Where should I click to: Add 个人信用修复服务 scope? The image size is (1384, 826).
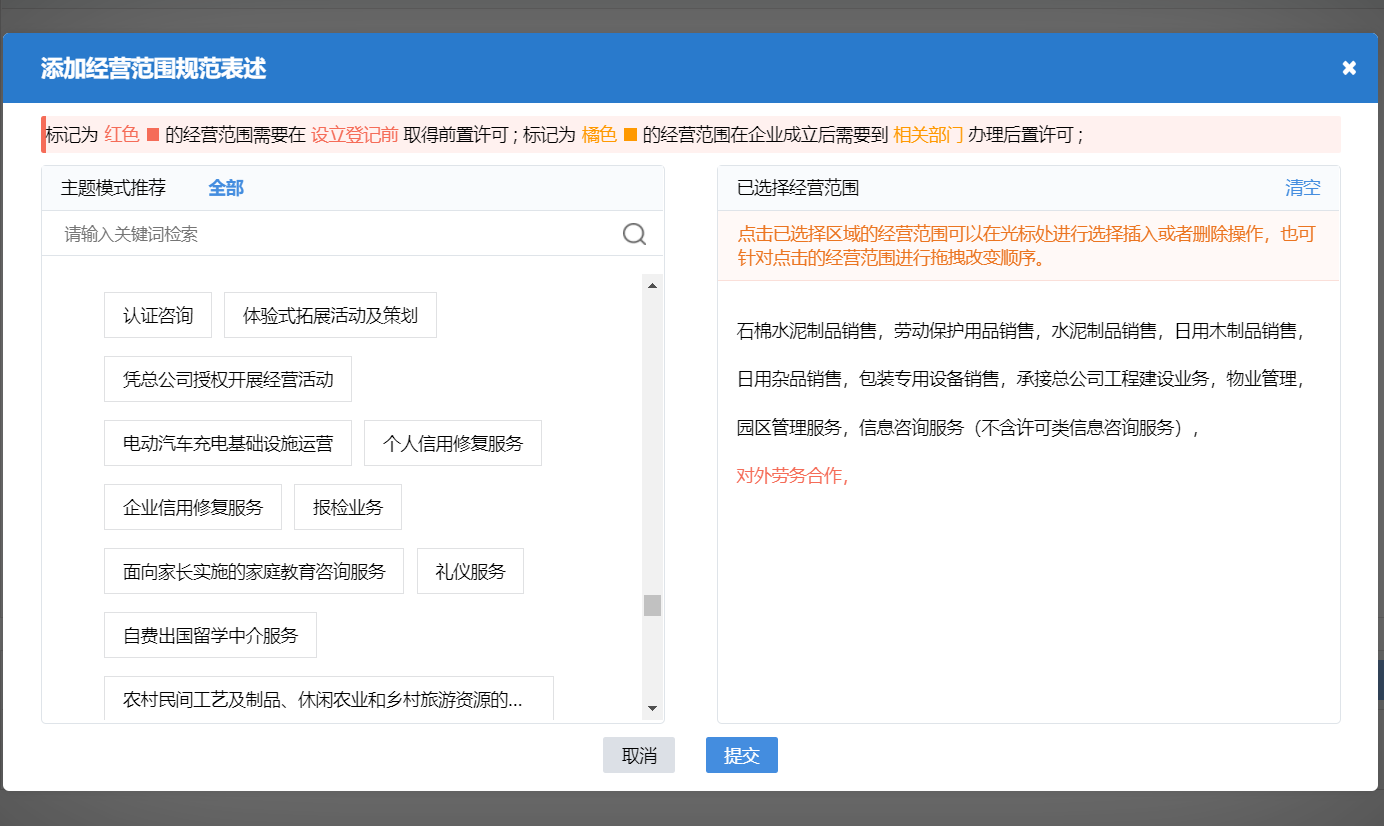pyautogui.click(x=452, y=442)
